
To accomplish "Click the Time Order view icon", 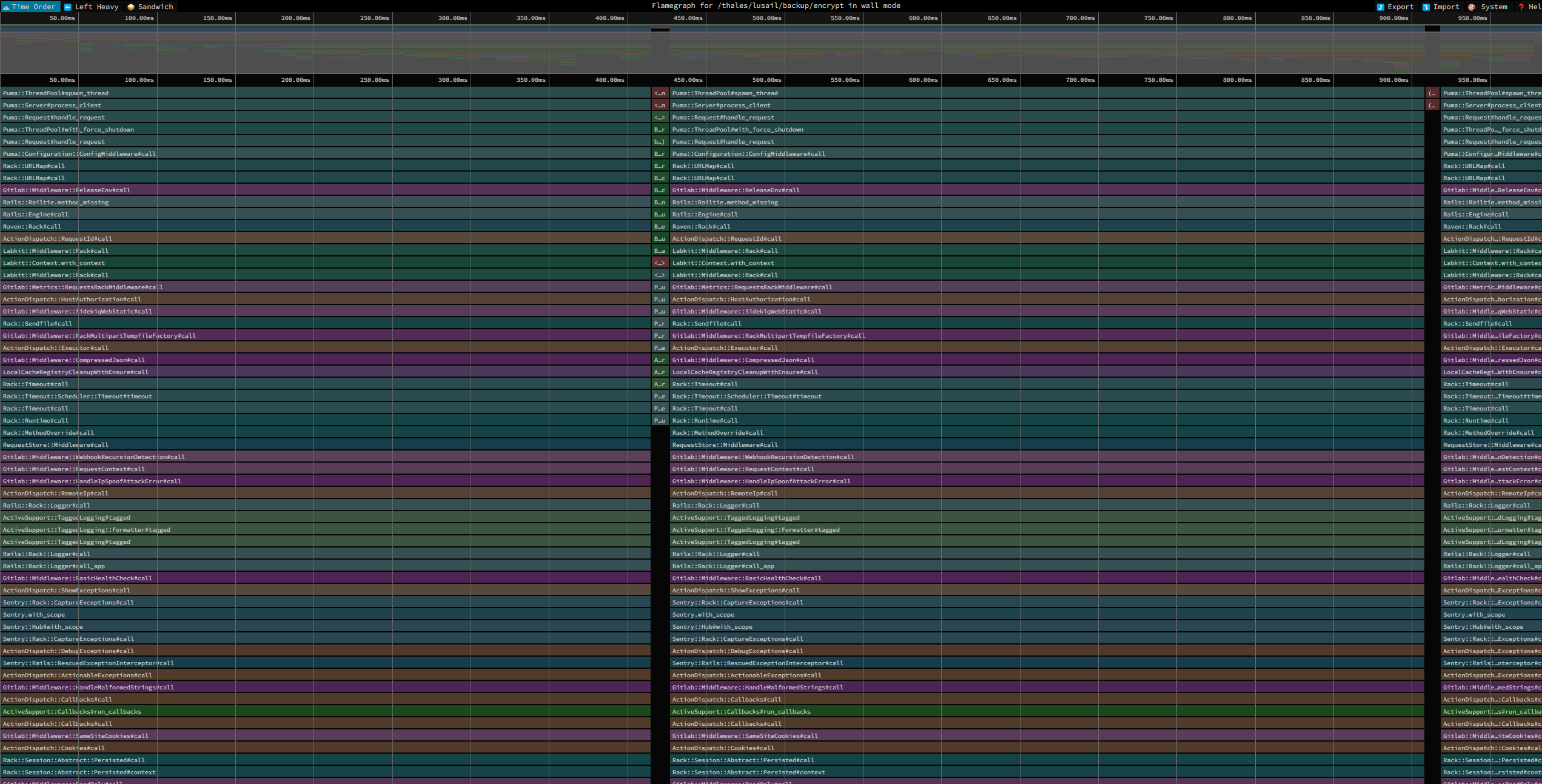I will pos(6,7).
